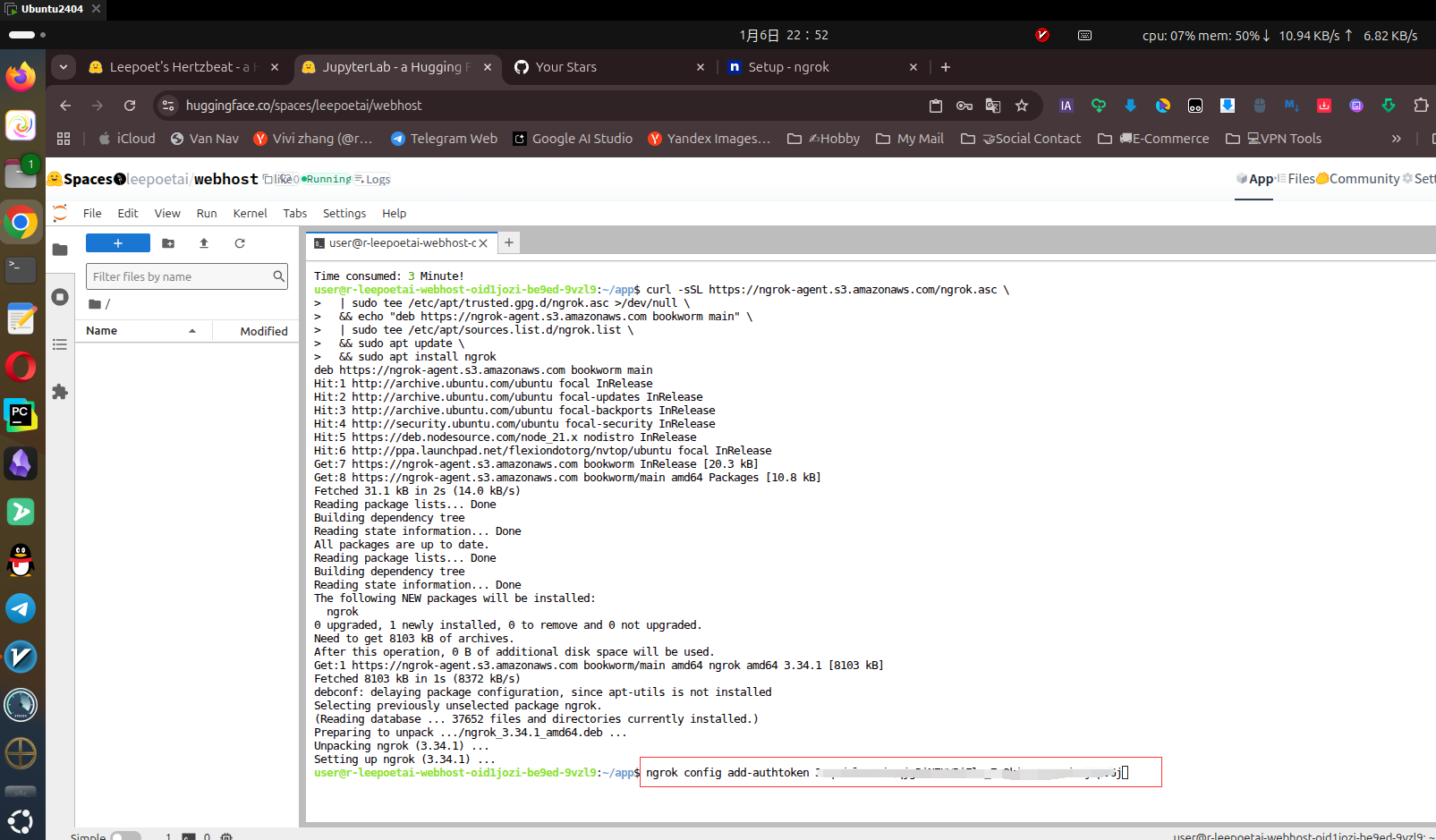1436x840 pixels.
Task: Sort files by the Name column
Action: tap(102, 331)
